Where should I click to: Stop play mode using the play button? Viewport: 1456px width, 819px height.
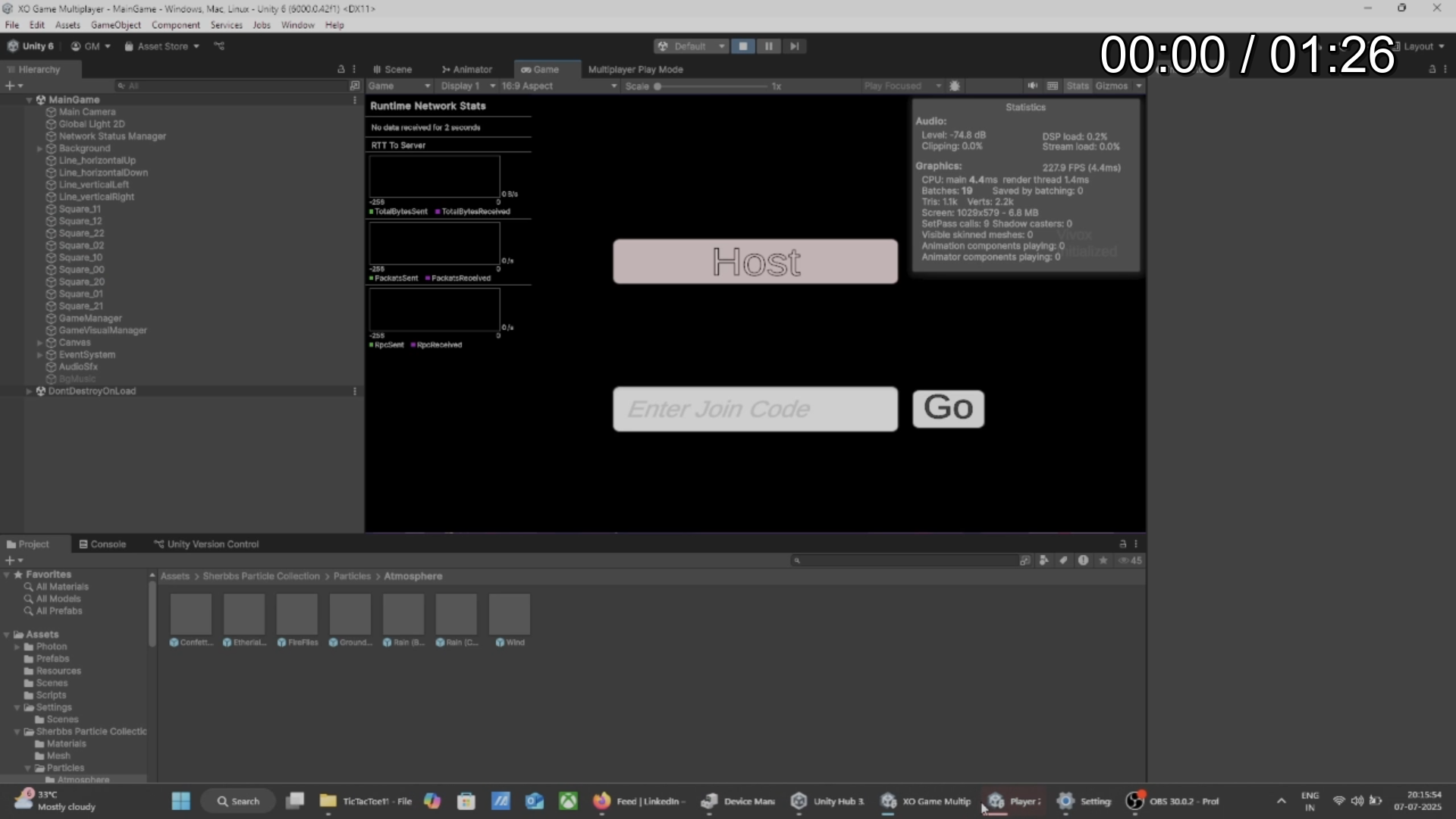pos(743,46)
